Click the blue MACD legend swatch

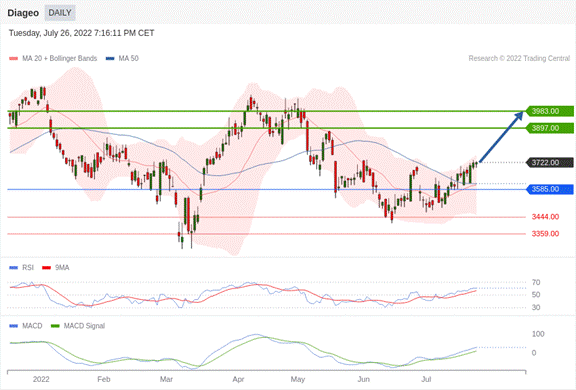(14, 326)
